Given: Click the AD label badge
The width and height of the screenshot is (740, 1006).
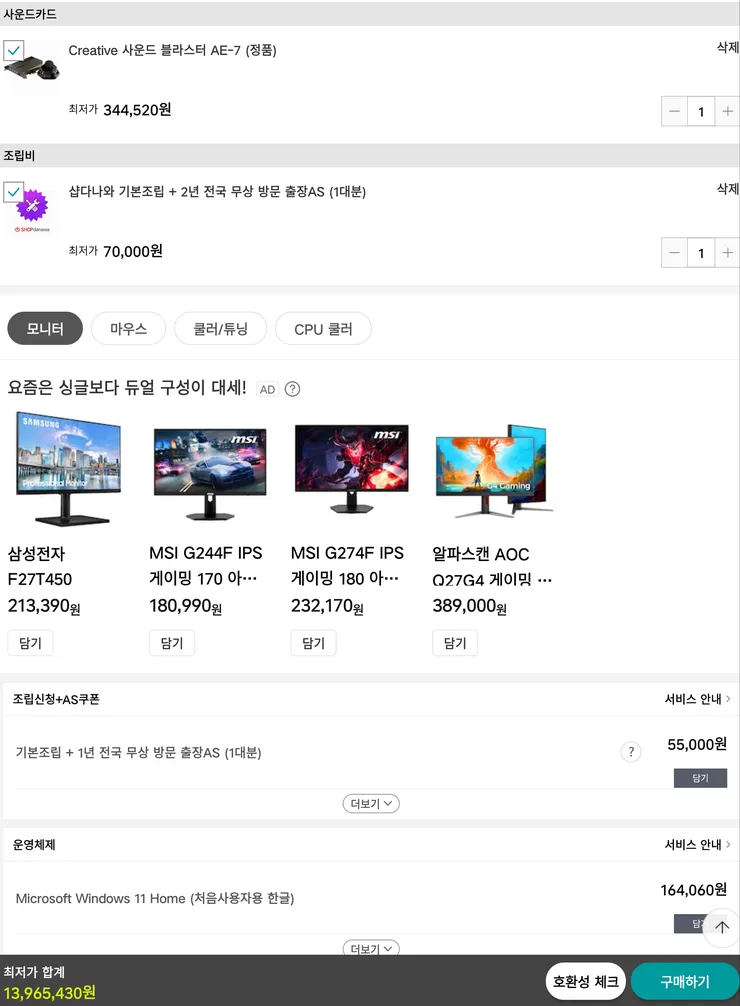Looking at the screenshot, I should tap(268, 389).
